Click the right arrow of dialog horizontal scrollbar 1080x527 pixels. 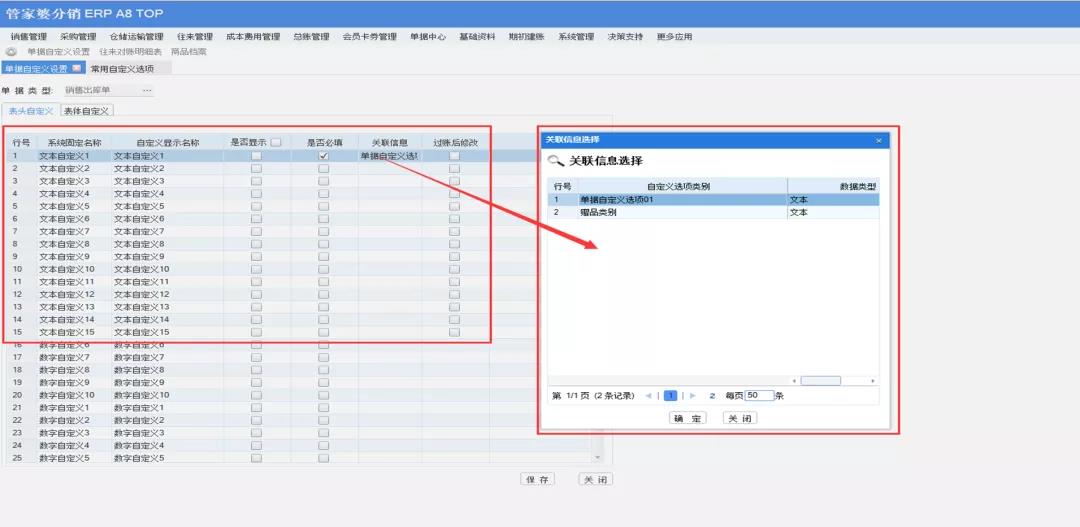click(x=873, y=381)
